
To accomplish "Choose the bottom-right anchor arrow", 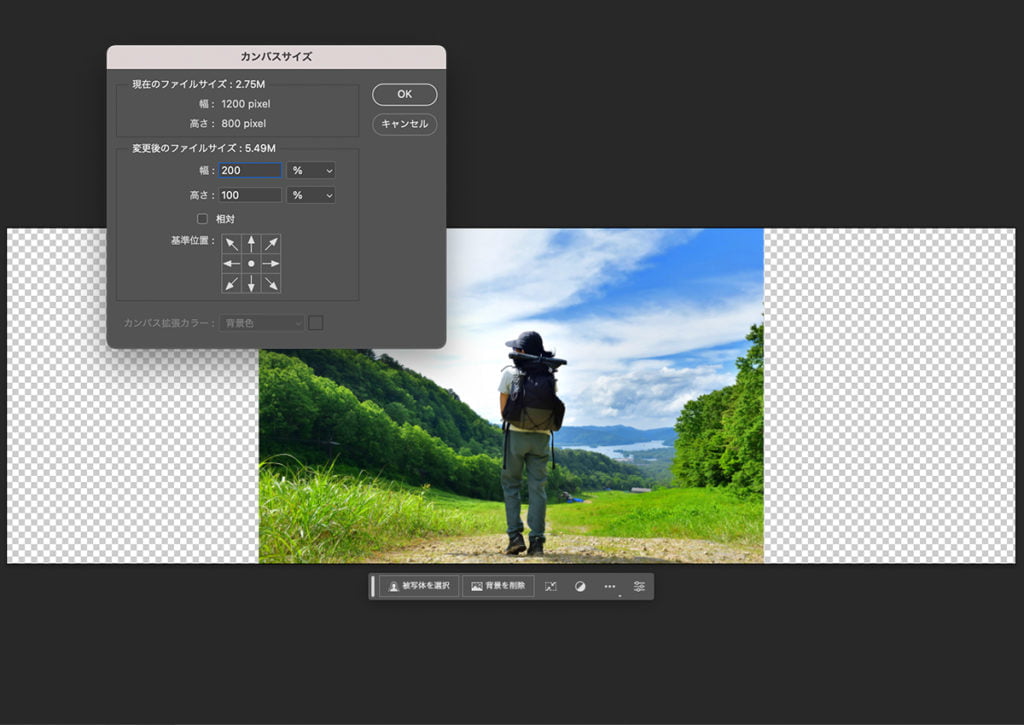I will pyautogui.click(x=271, y=284).
